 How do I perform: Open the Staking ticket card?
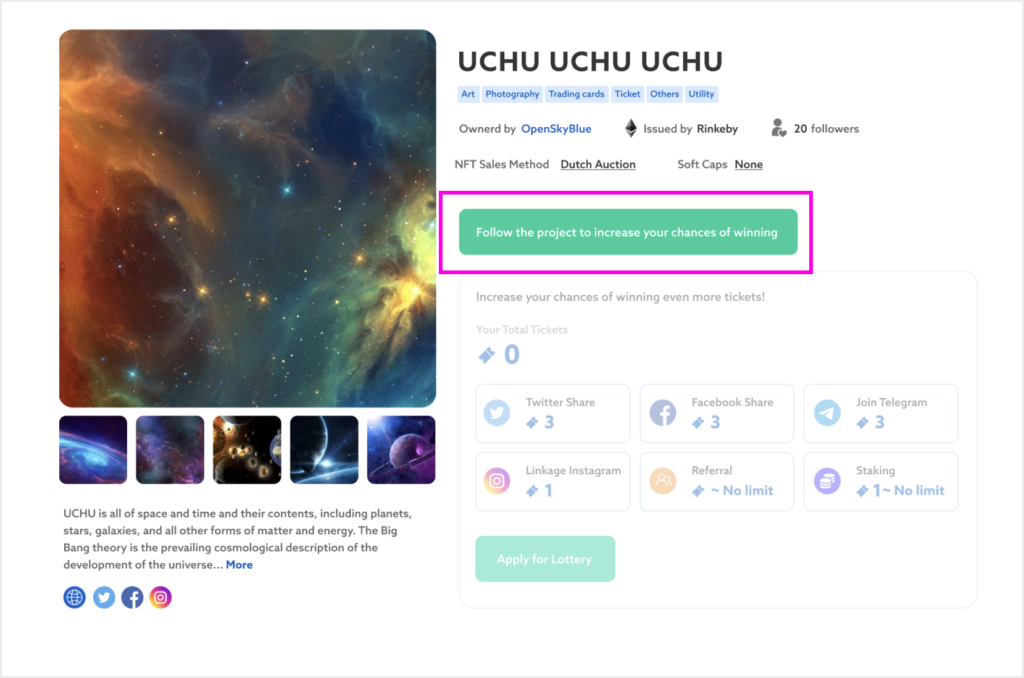[x=881, y=481]
